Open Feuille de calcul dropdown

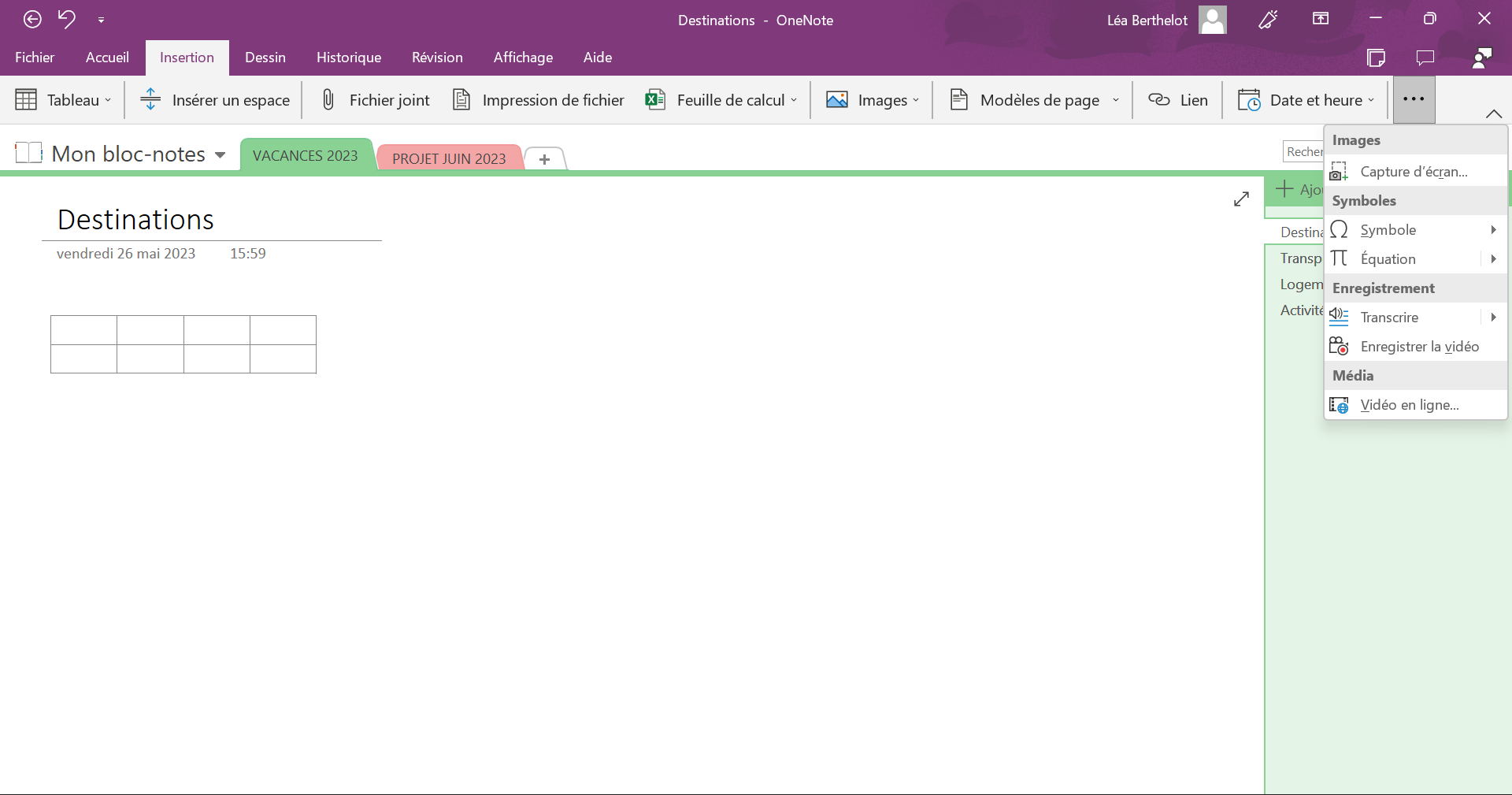click(x=721, y=100)
